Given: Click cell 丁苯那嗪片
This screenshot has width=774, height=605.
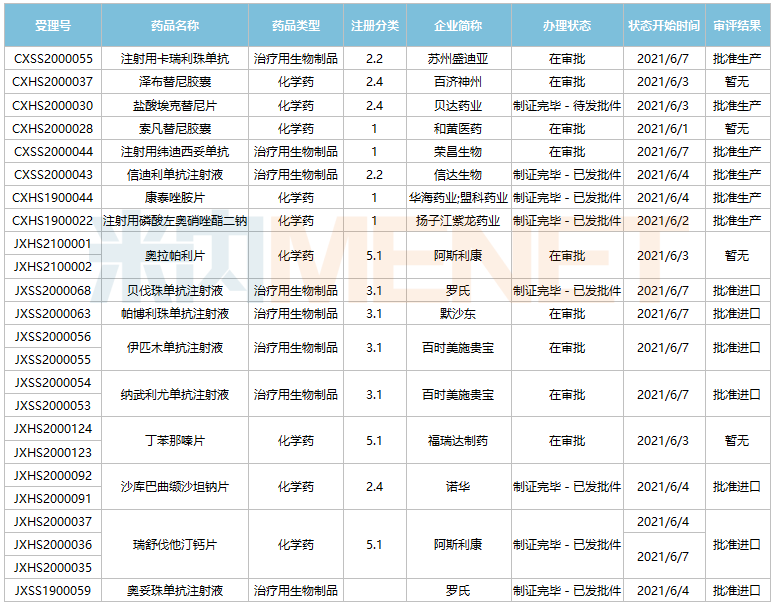Looking at the screenshot, I should coord(175,441).
